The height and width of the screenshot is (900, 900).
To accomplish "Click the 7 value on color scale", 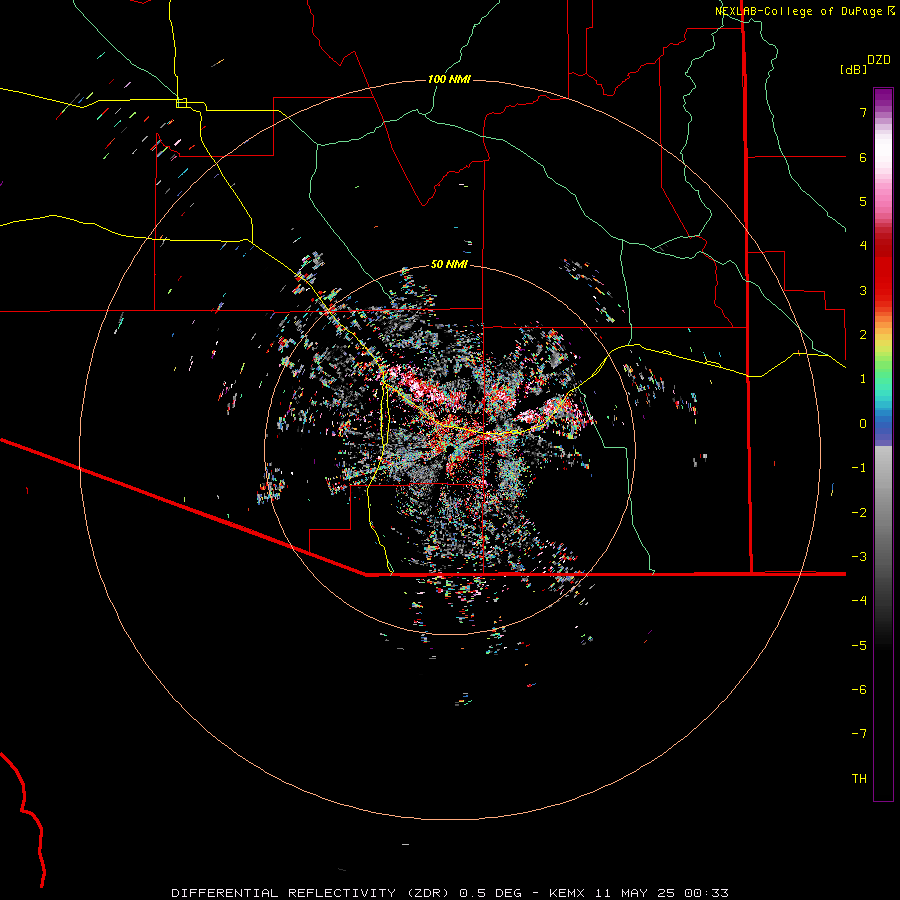I will [x=863, y=112].
